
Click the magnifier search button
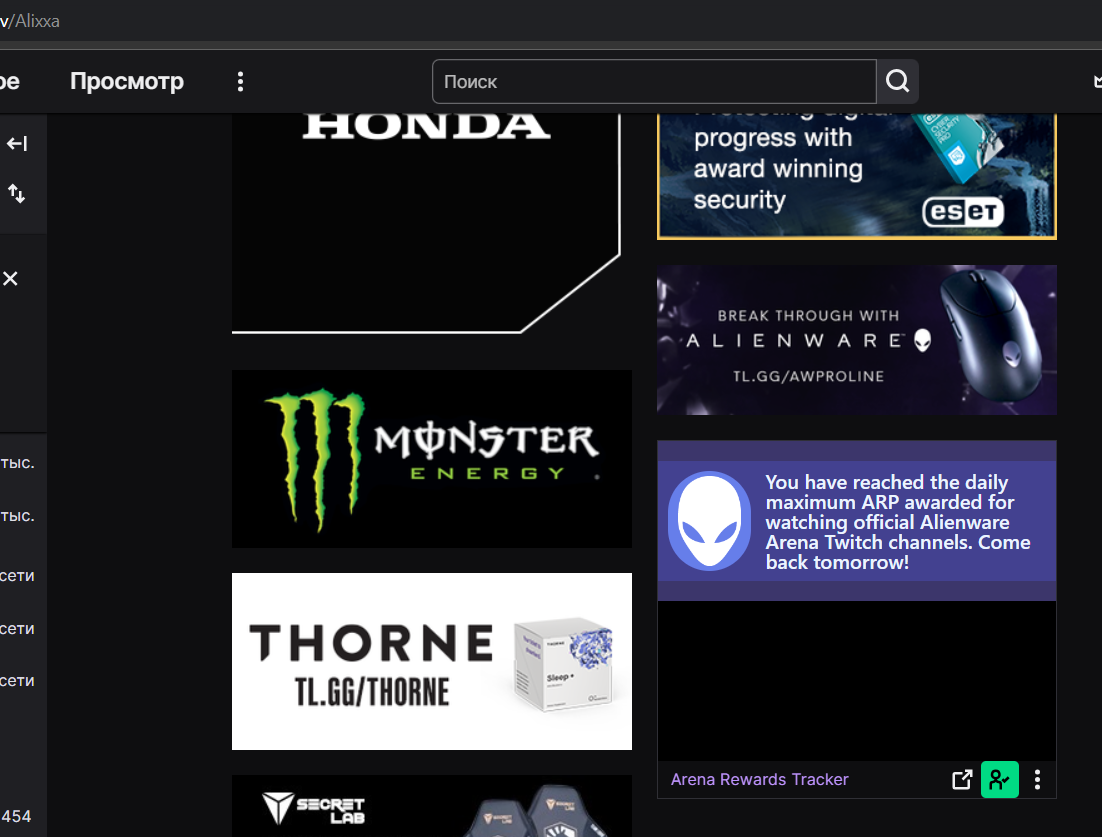(897, 82)
